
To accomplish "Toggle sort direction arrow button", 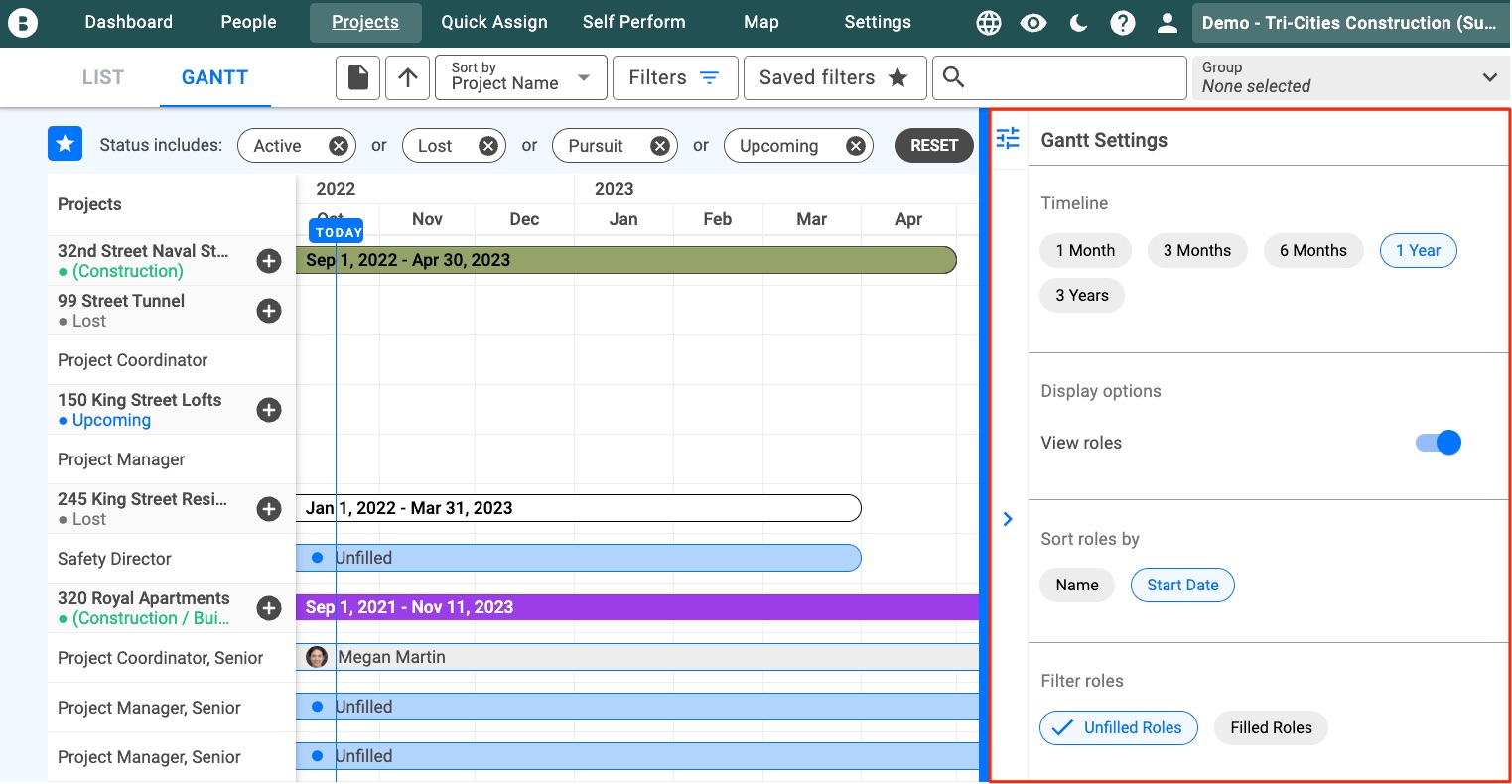I will click(408, 77).
